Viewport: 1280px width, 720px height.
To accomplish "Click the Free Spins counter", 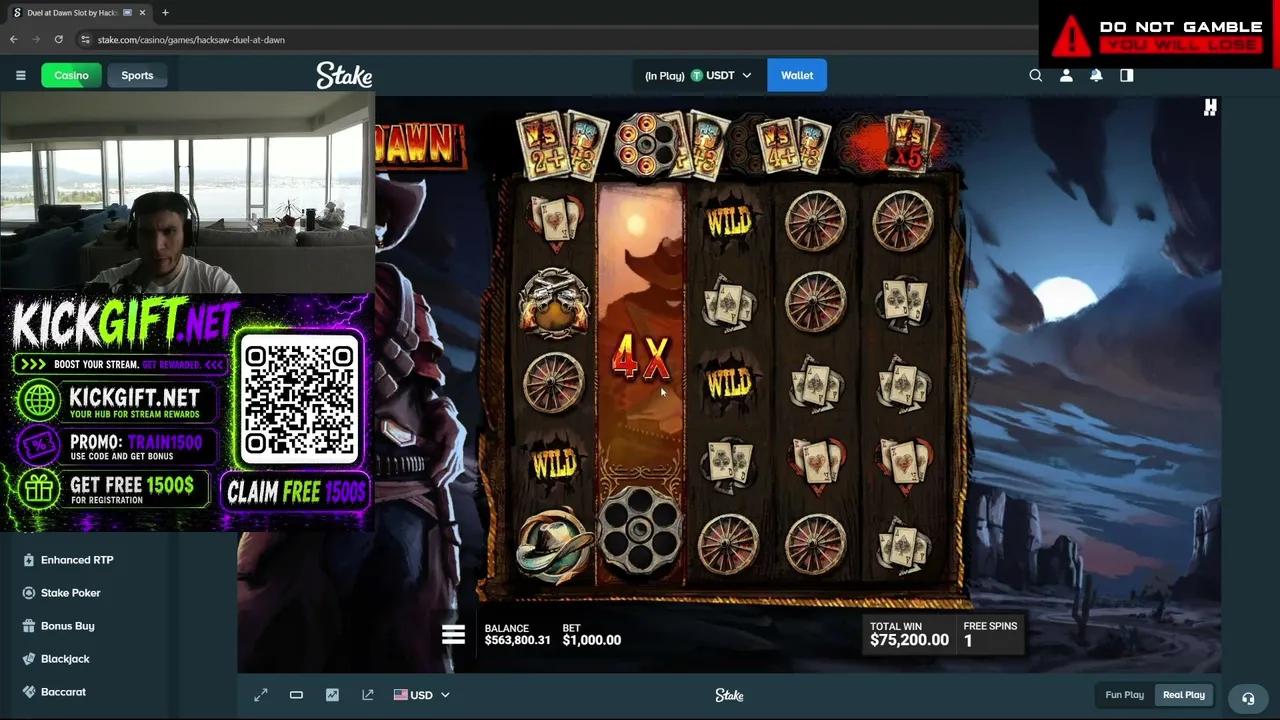I will pyautogui.click(x=990, y=634).
